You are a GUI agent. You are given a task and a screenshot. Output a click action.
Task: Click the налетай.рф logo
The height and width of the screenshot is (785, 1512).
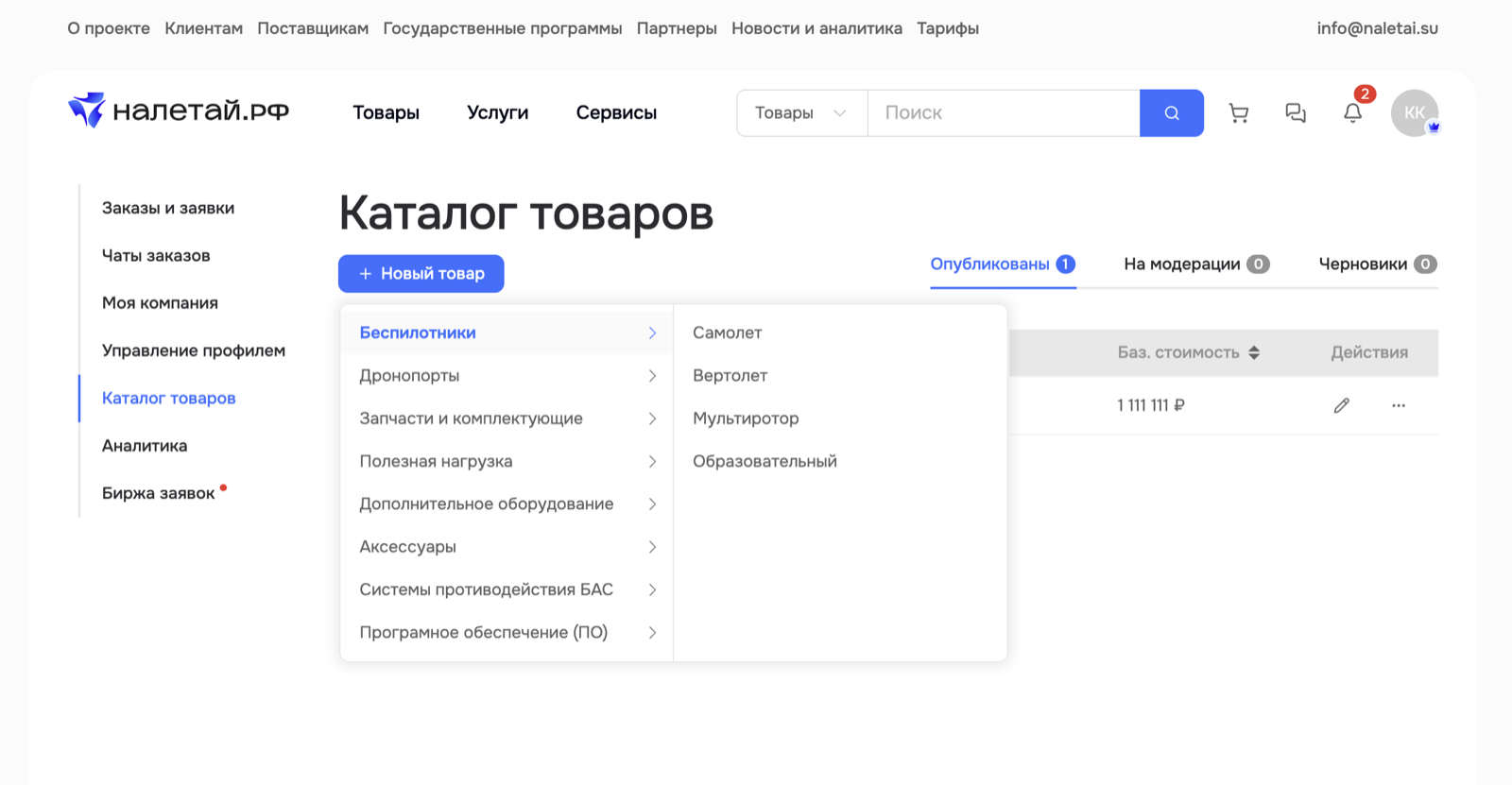pyautogui.click(x=179, y=111)
